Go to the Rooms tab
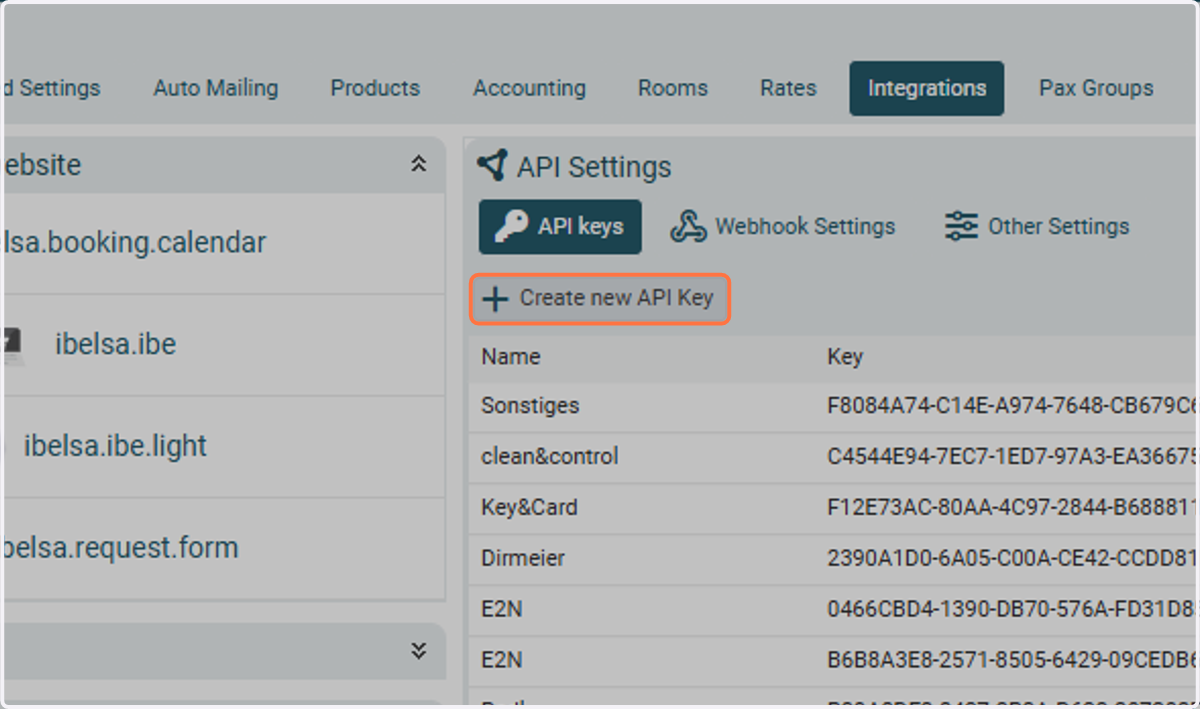Viewport: 1200px width, 709px height. [673, 88]
